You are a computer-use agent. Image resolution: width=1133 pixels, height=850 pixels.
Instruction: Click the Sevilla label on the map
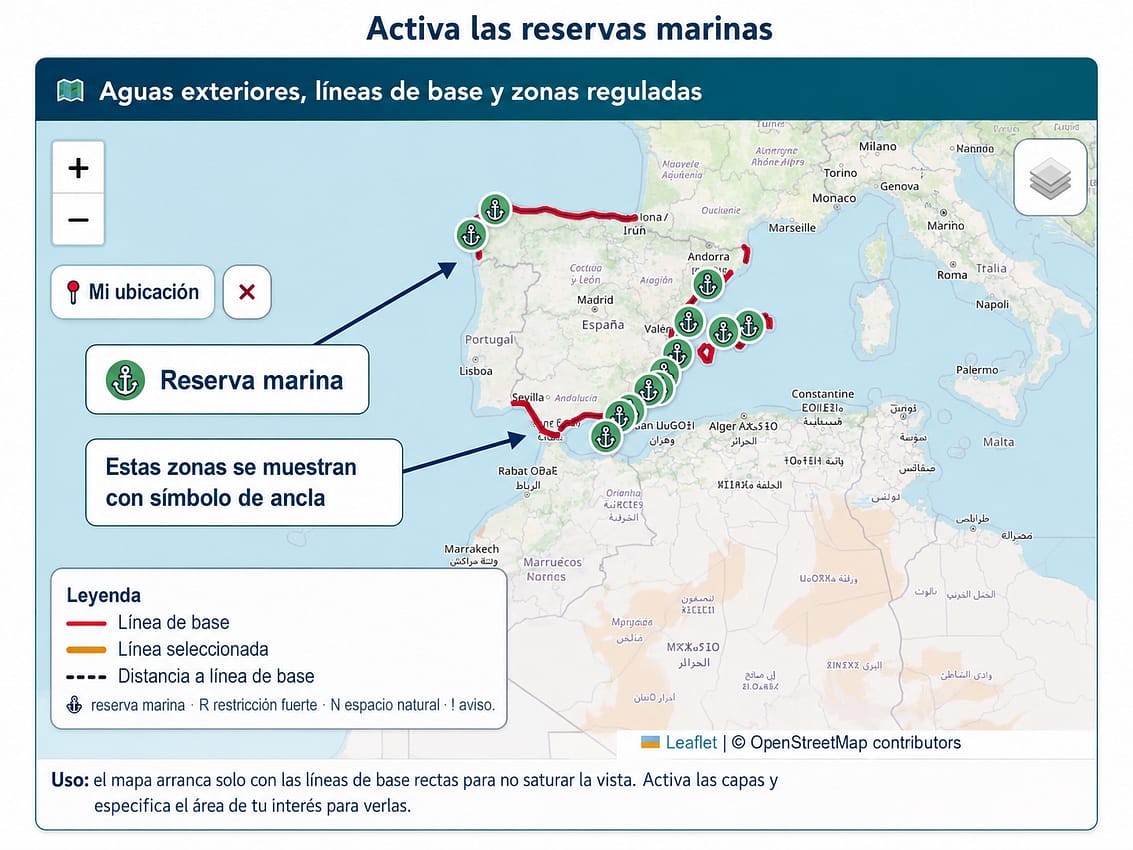click(x=527, y=397)
